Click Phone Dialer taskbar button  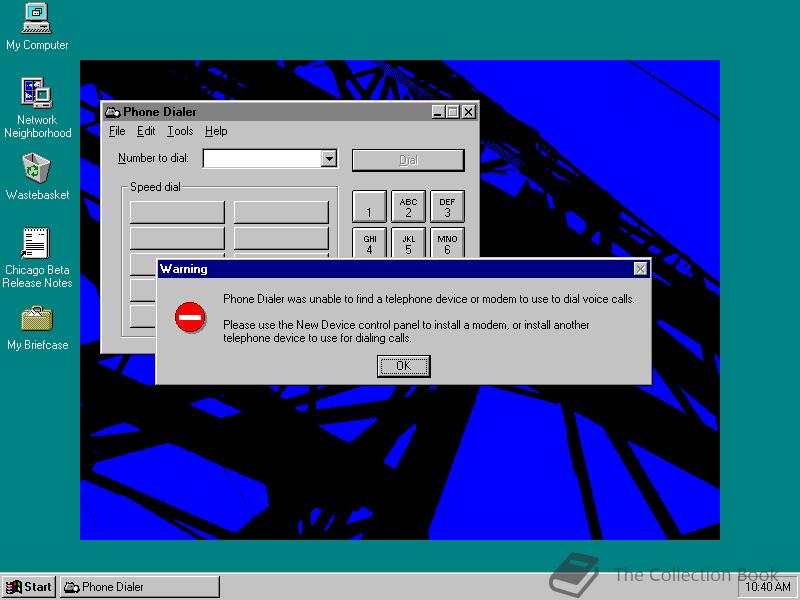tap(140, 587)
